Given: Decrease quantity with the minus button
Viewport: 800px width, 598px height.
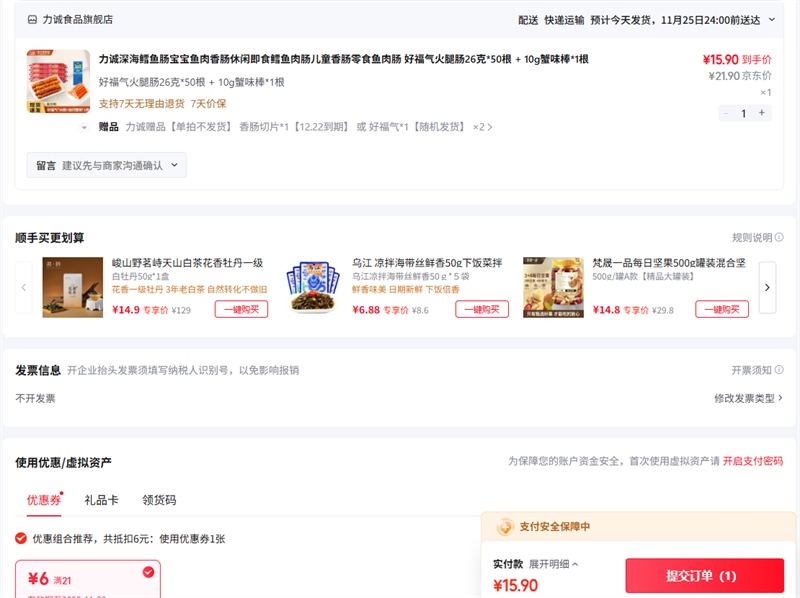Looking at the screenshot, I should pos(726,113).
